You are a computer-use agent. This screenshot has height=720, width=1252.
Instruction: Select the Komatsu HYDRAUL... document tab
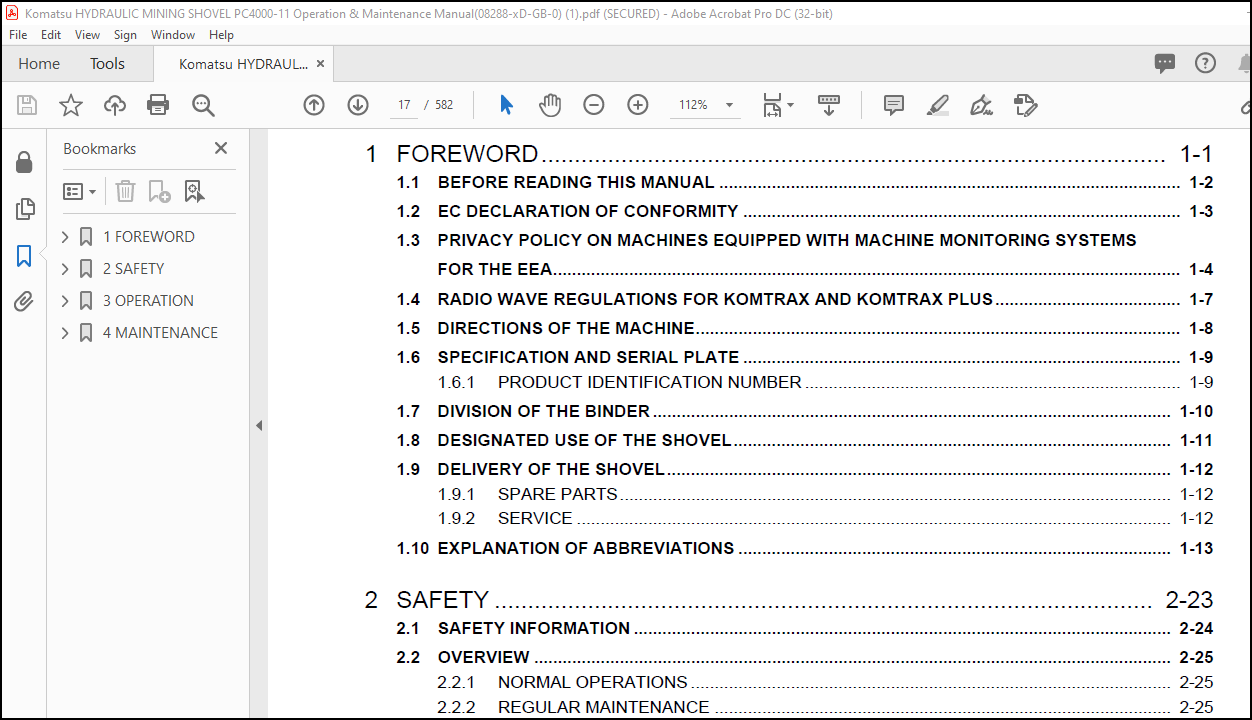click(243, 64)
